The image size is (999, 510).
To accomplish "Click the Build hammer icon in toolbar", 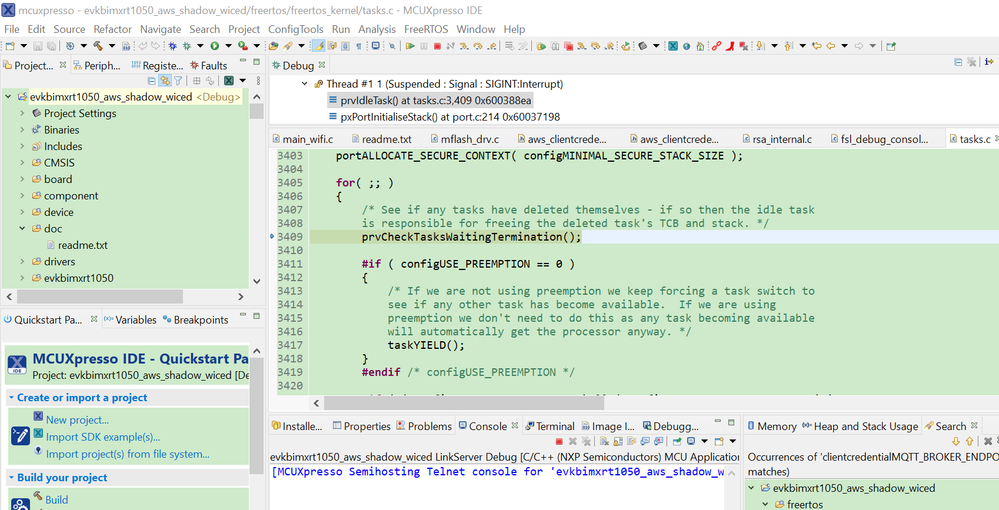I will tap(97, 46).
